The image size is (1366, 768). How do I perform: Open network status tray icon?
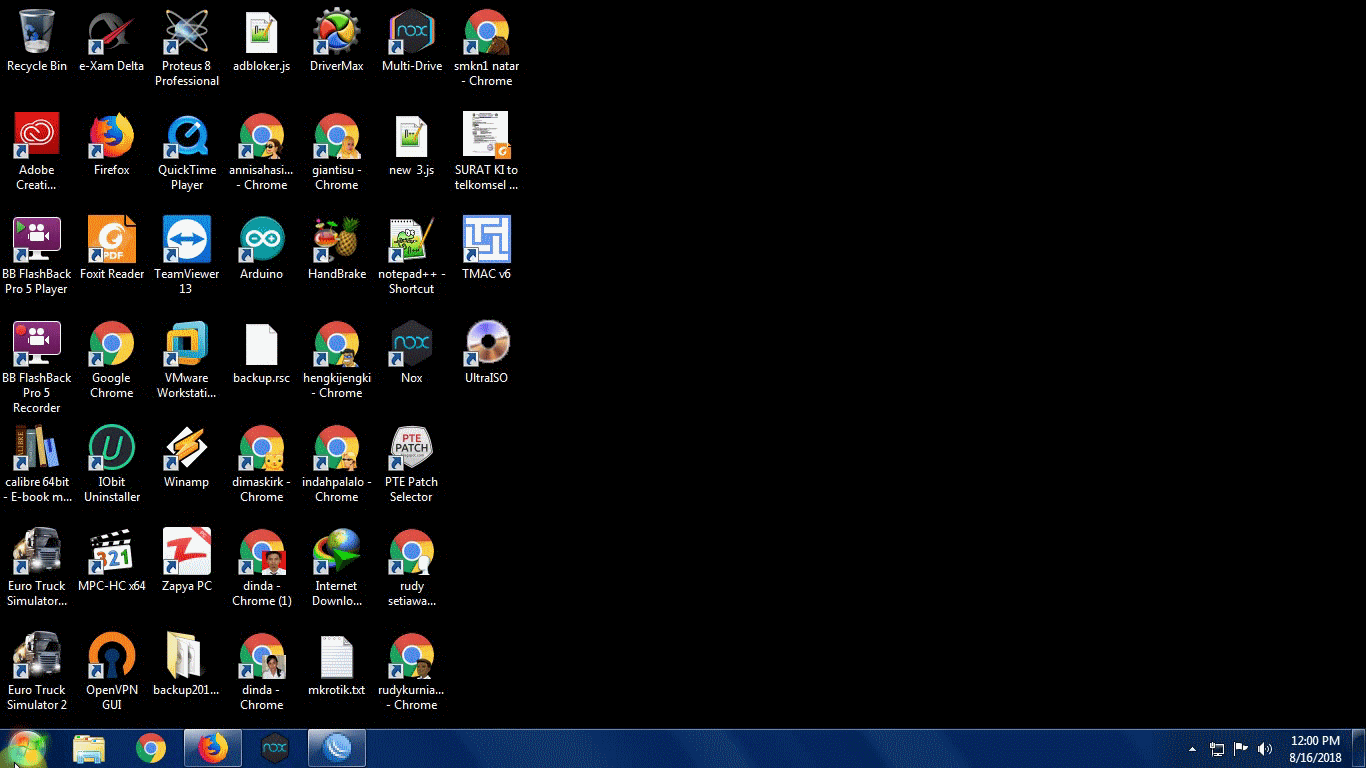click(1217, 749)
